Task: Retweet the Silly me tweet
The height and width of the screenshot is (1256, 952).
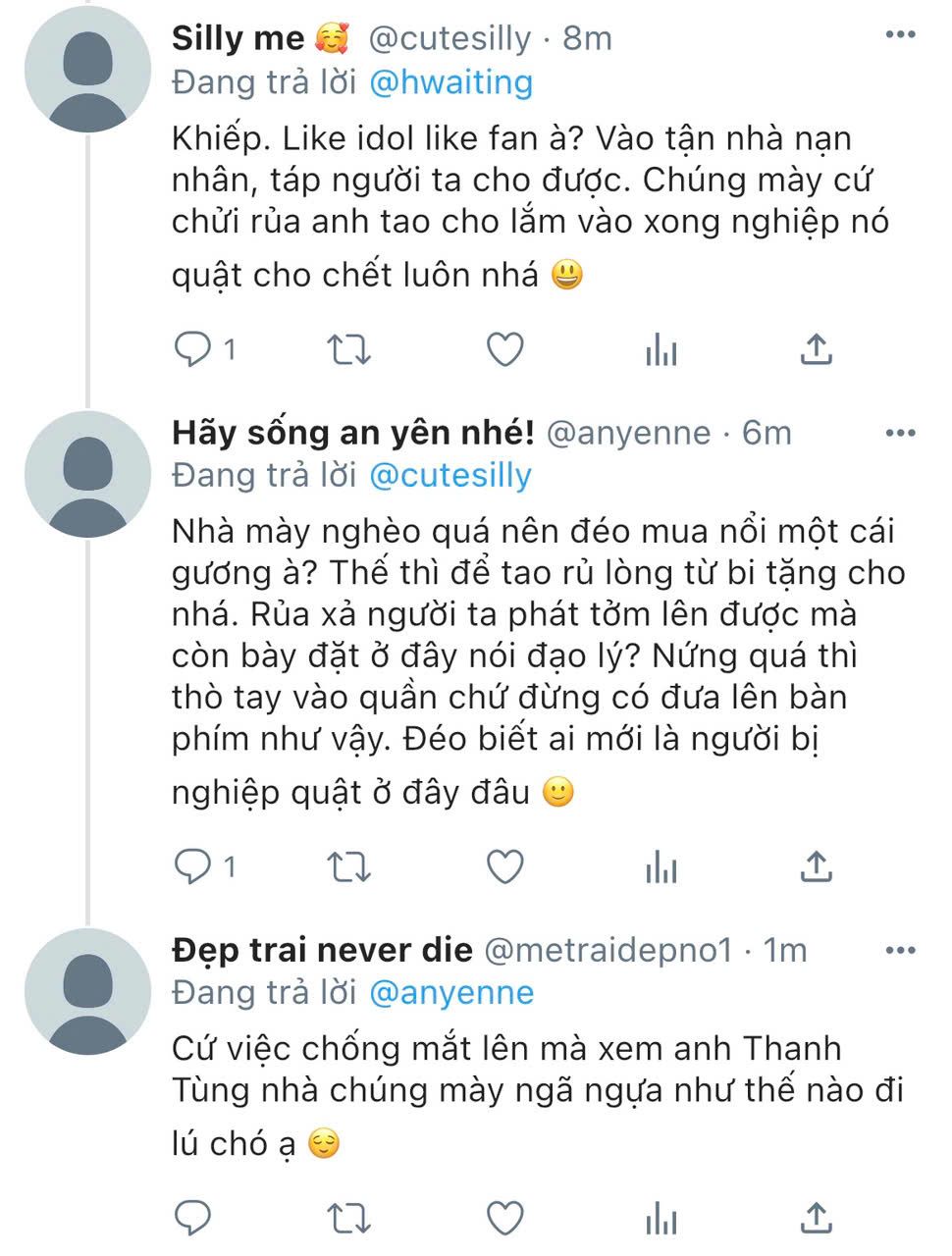Action: tap(348, 349)
